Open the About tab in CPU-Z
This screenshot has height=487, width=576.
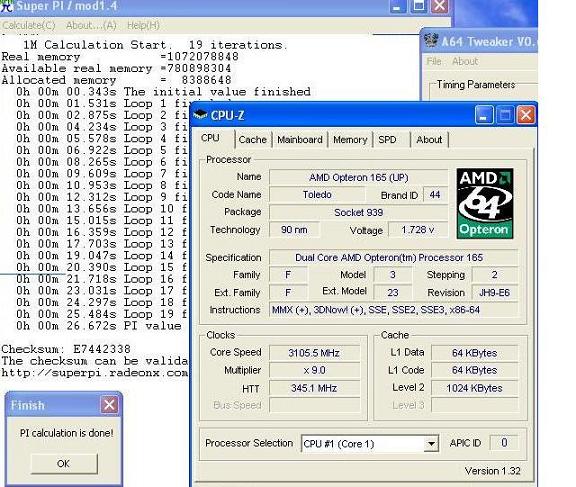pos(429,140)
